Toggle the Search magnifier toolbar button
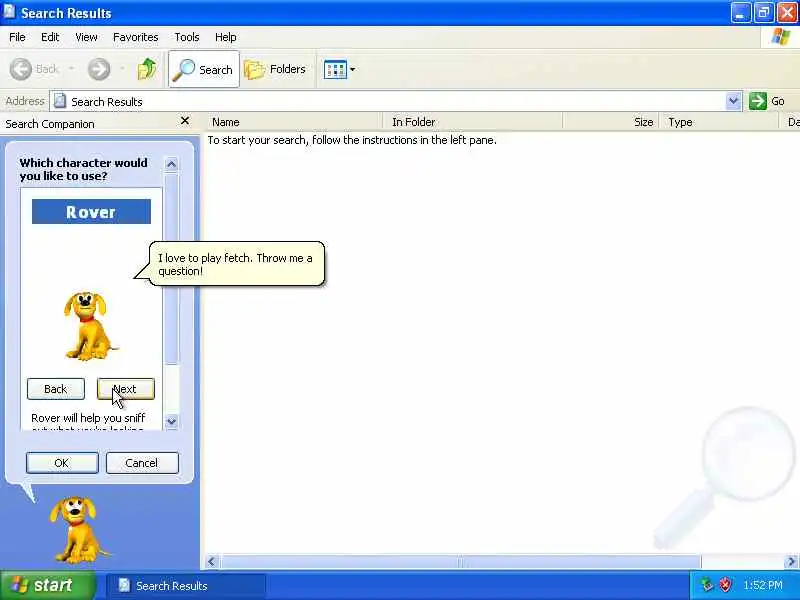Image resolution: width=800 pixels, height=600 pixels. [x=204, y=69]
